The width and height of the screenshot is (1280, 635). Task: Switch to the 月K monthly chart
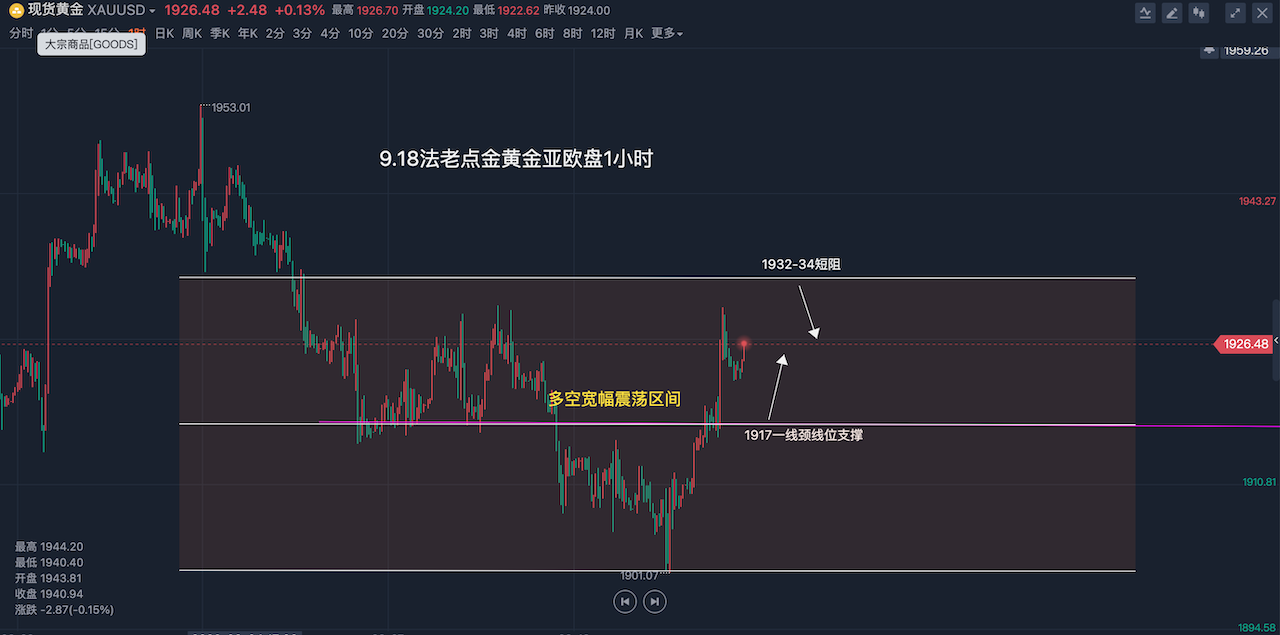point(633,33)
